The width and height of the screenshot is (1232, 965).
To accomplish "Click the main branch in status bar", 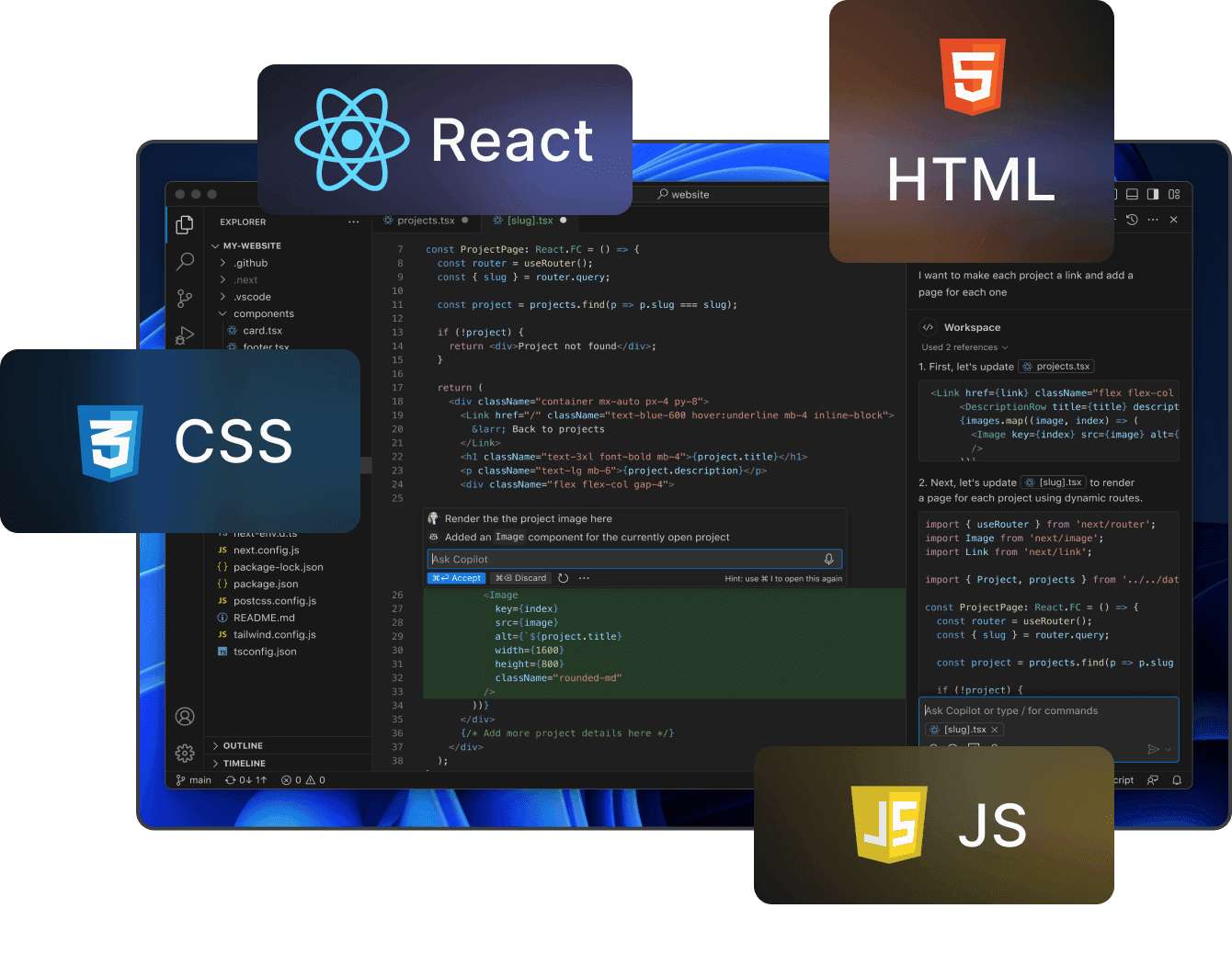I will pyautogui.click(x=194, y=780).
